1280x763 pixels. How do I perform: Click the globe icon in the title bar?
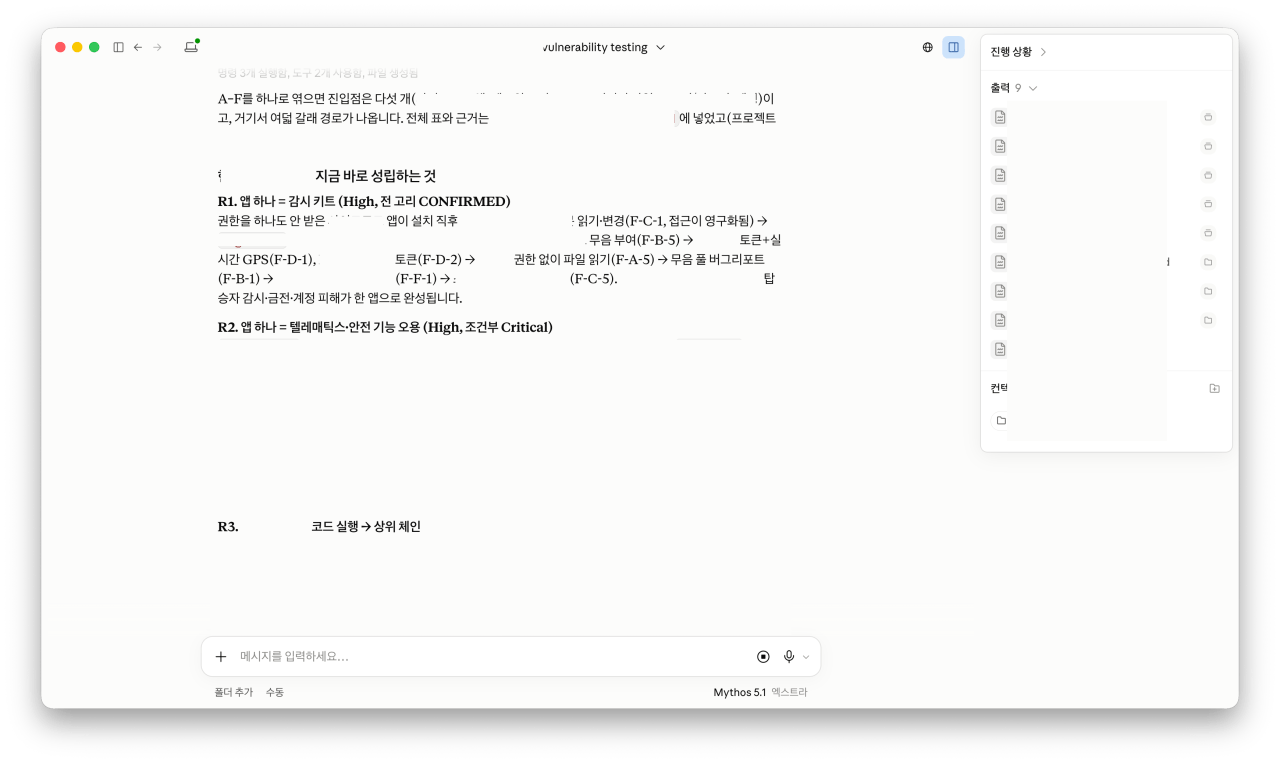[928, 47]
